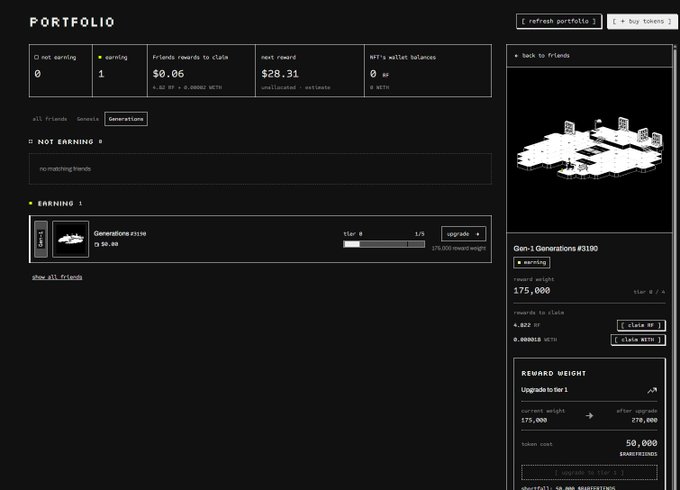Click Friends rewards to claim value $0.06

coord(168,74)
